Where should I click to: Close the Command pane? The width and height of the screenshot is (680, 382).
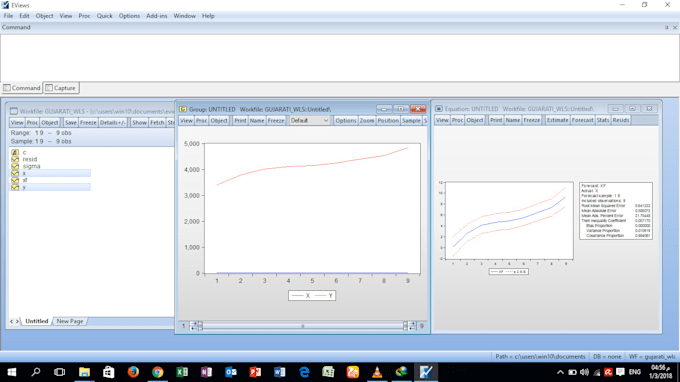pyautogui.click(x=675, y=27)
